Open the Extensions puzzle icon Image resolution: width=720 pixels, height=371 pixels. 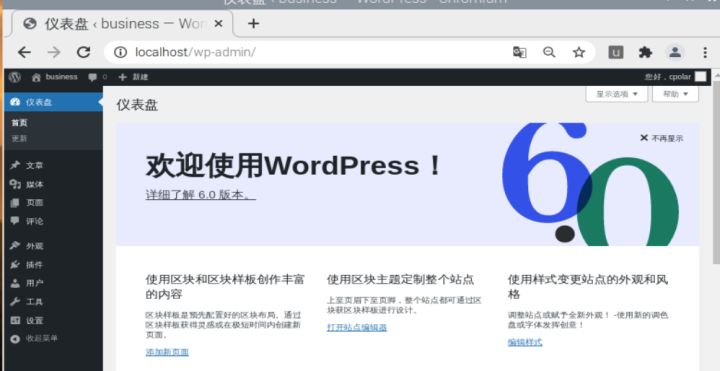coord(645,52)
